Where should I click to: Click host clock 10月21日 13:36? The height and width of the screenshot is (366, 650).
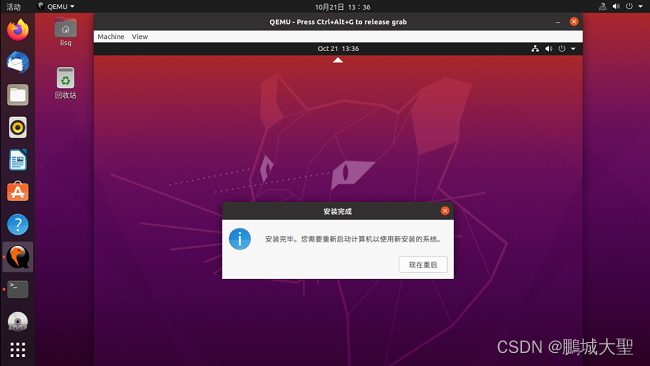click(342, 7)
